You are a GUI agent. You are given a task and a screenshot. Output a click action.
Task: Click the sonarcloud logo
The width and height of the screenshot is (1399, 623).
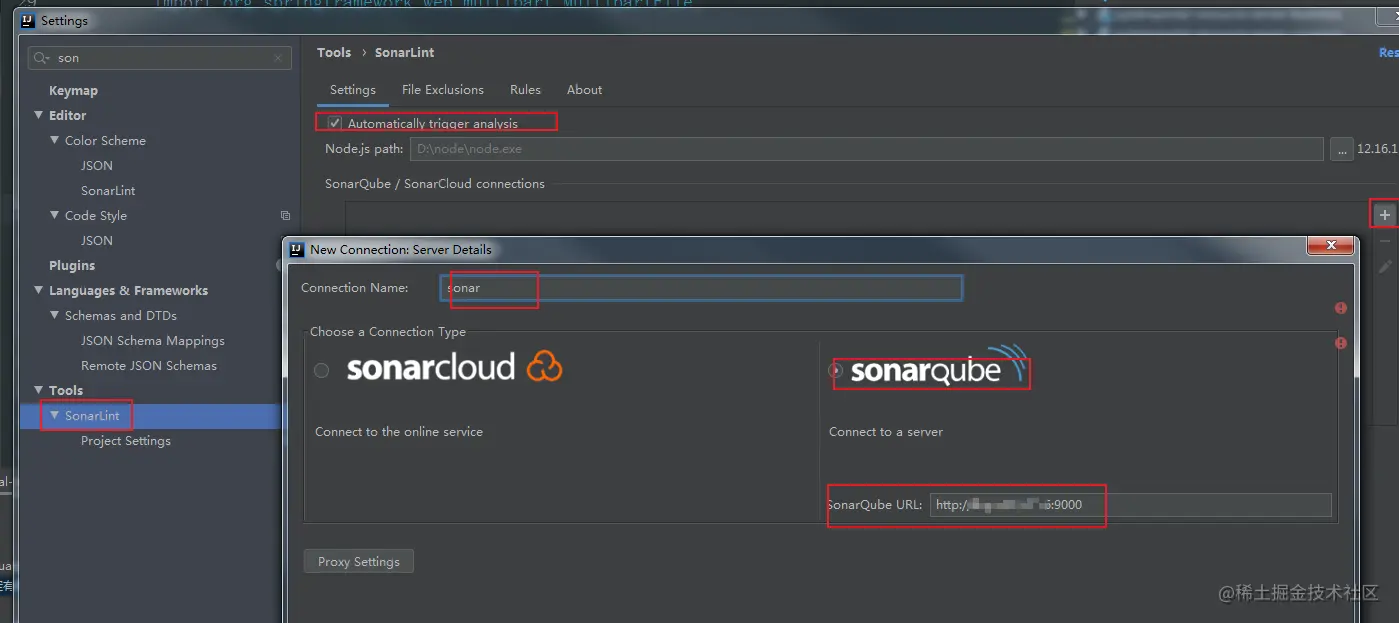coord(430,368)
